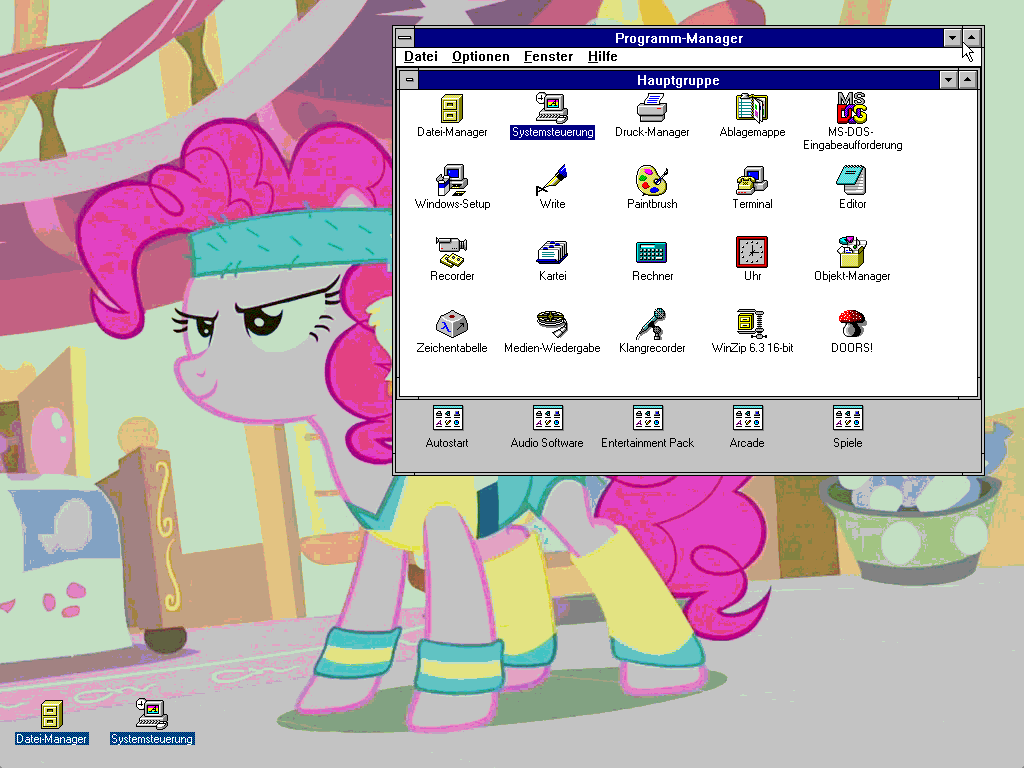Click minimized Datei-Manager icon on desktop
The image size is (1024, 768).
52,714
